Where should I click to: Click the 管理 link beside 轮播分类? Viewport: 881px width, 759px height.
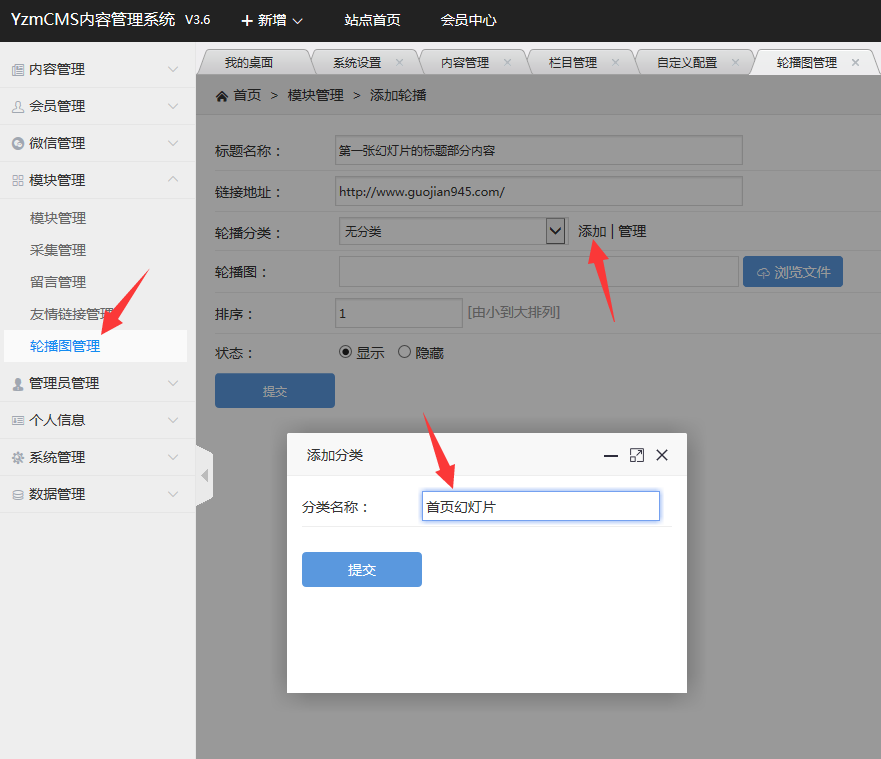[x=634, y=230]
